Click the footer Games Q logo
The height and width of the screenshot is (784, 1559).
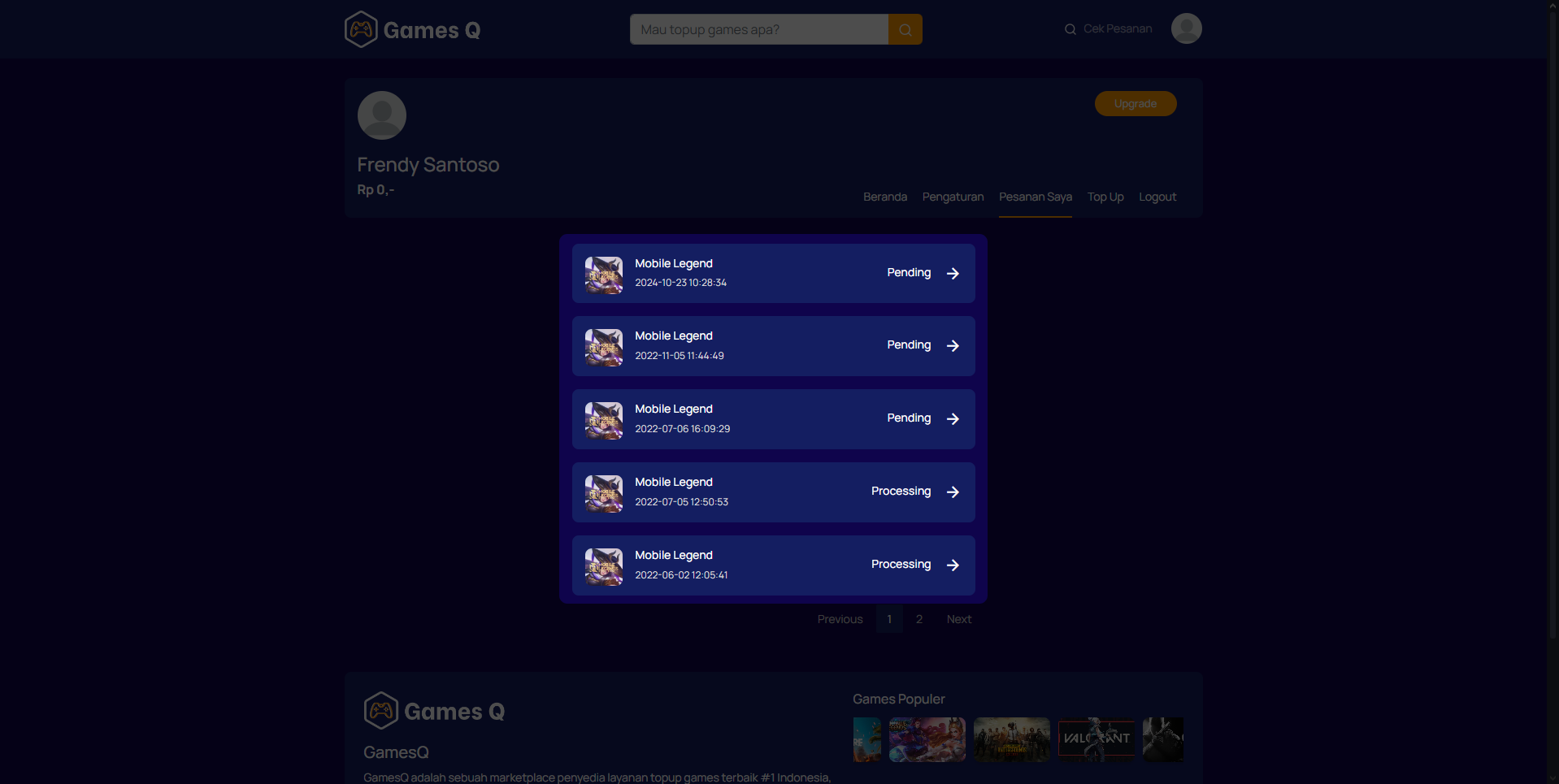(434, 711)
